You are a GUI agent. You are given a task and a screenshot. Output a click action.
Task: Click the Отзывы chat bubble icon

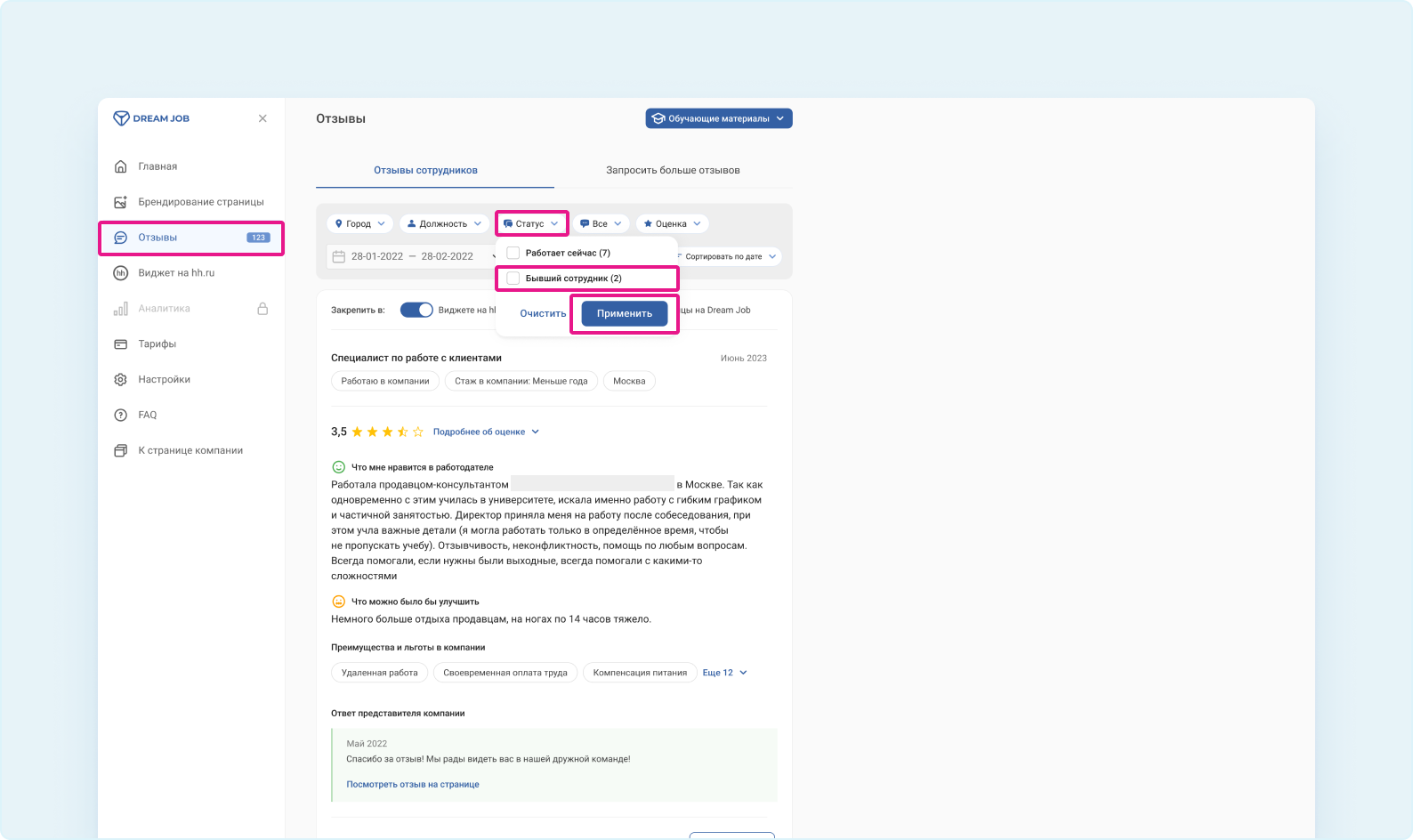click(121, 238)
